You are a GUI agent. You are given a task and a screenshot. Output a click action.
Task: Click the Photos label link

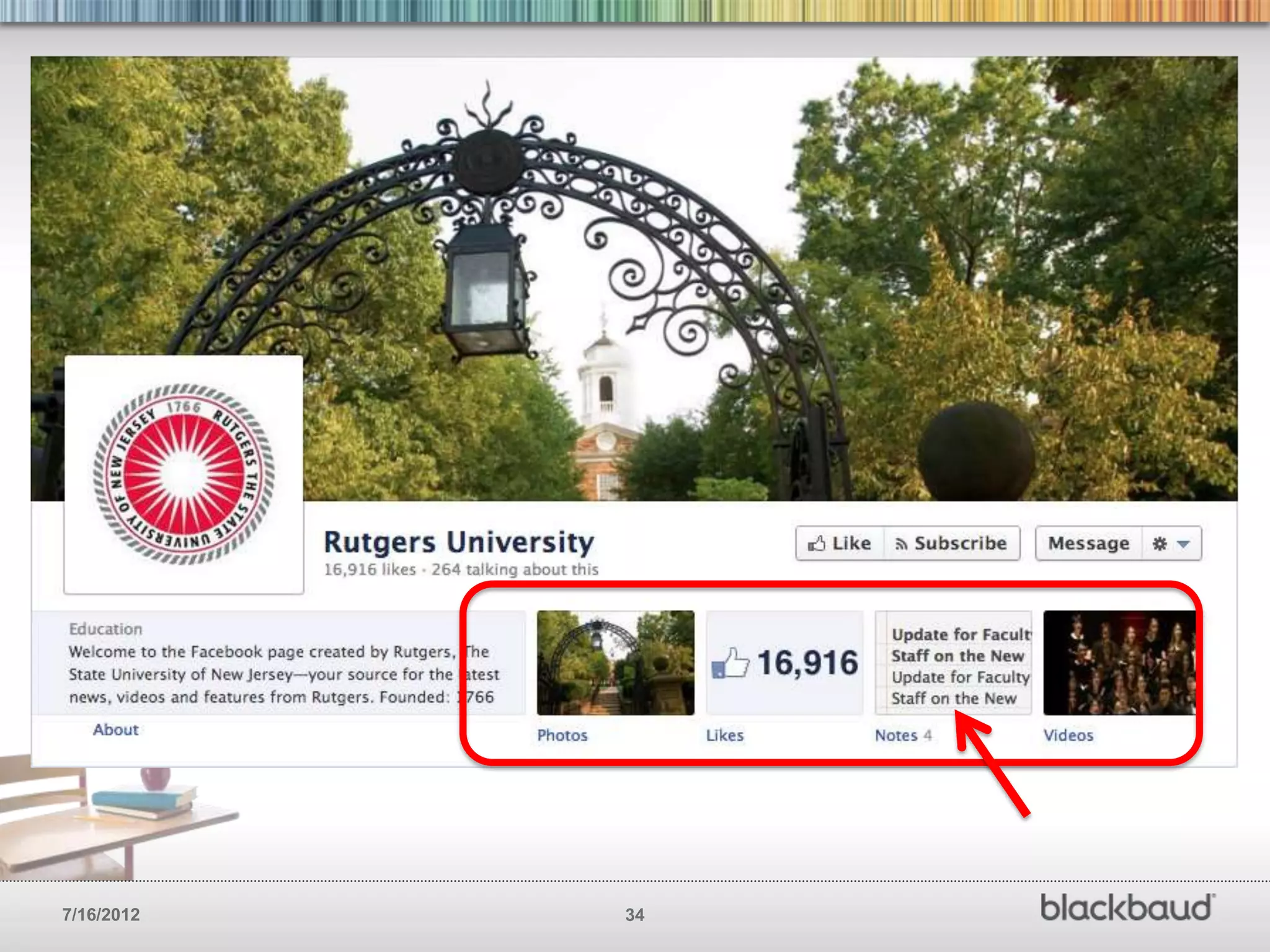pos(562,735)
